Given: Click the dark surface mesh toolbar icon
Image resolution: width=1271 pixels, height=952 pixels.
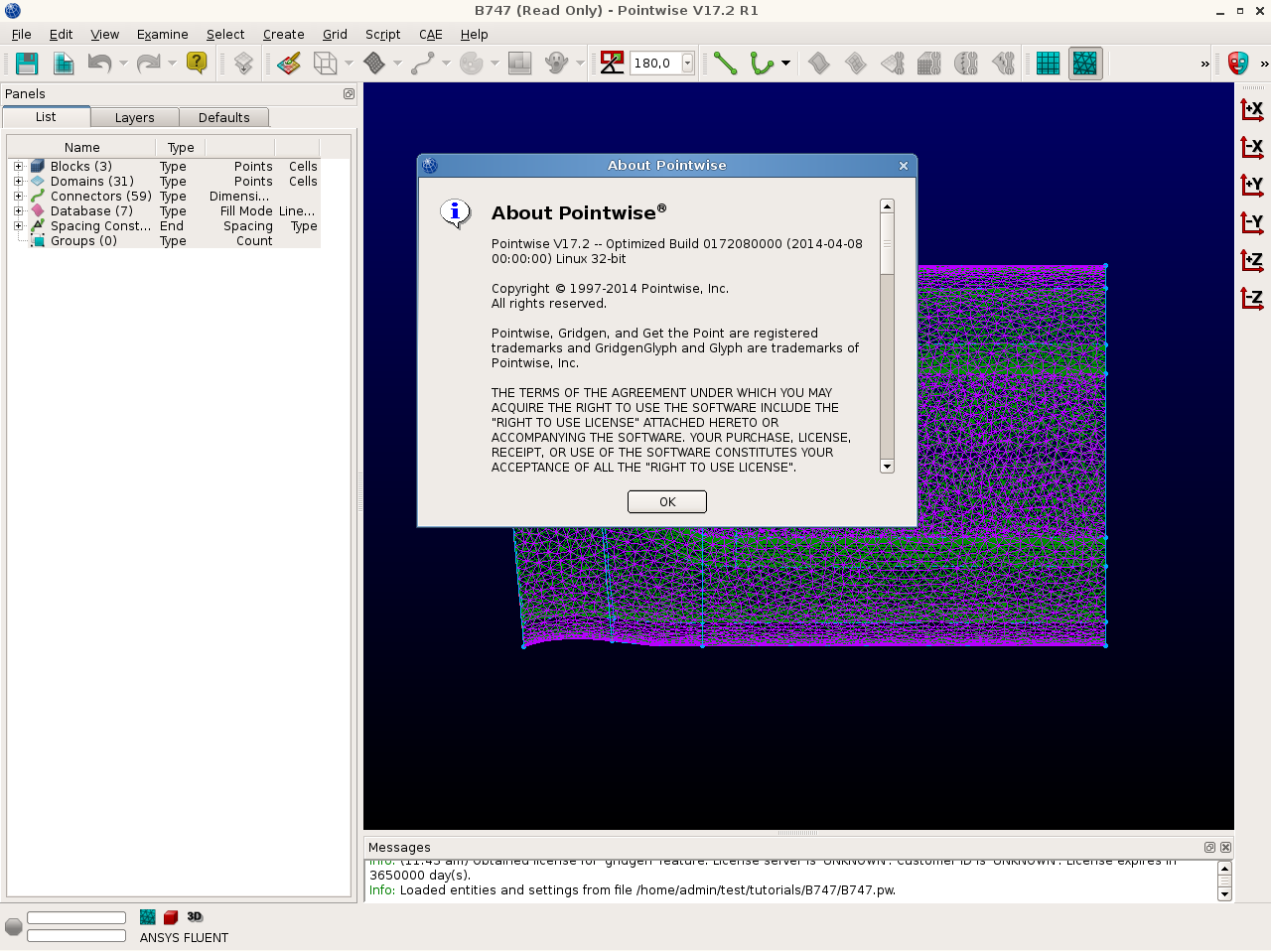Looking at the screenshot, I should [374, 64].
